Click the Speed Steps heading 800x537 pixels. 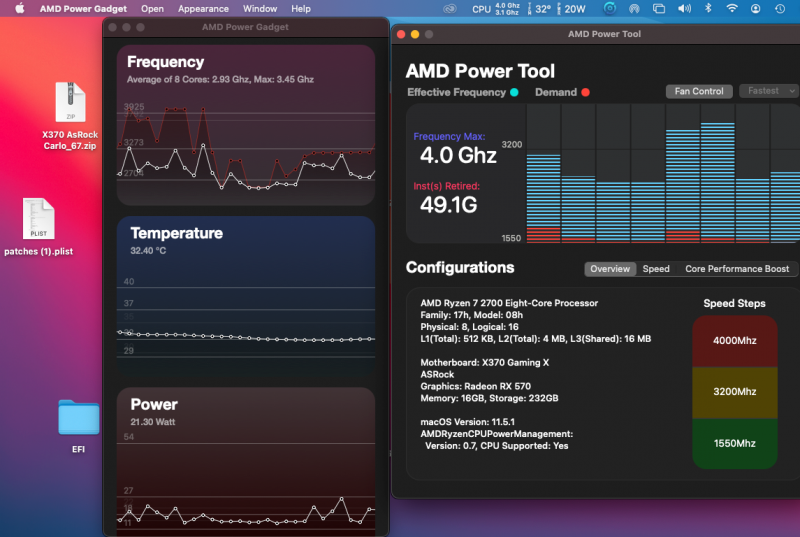[x=734, y=303]
